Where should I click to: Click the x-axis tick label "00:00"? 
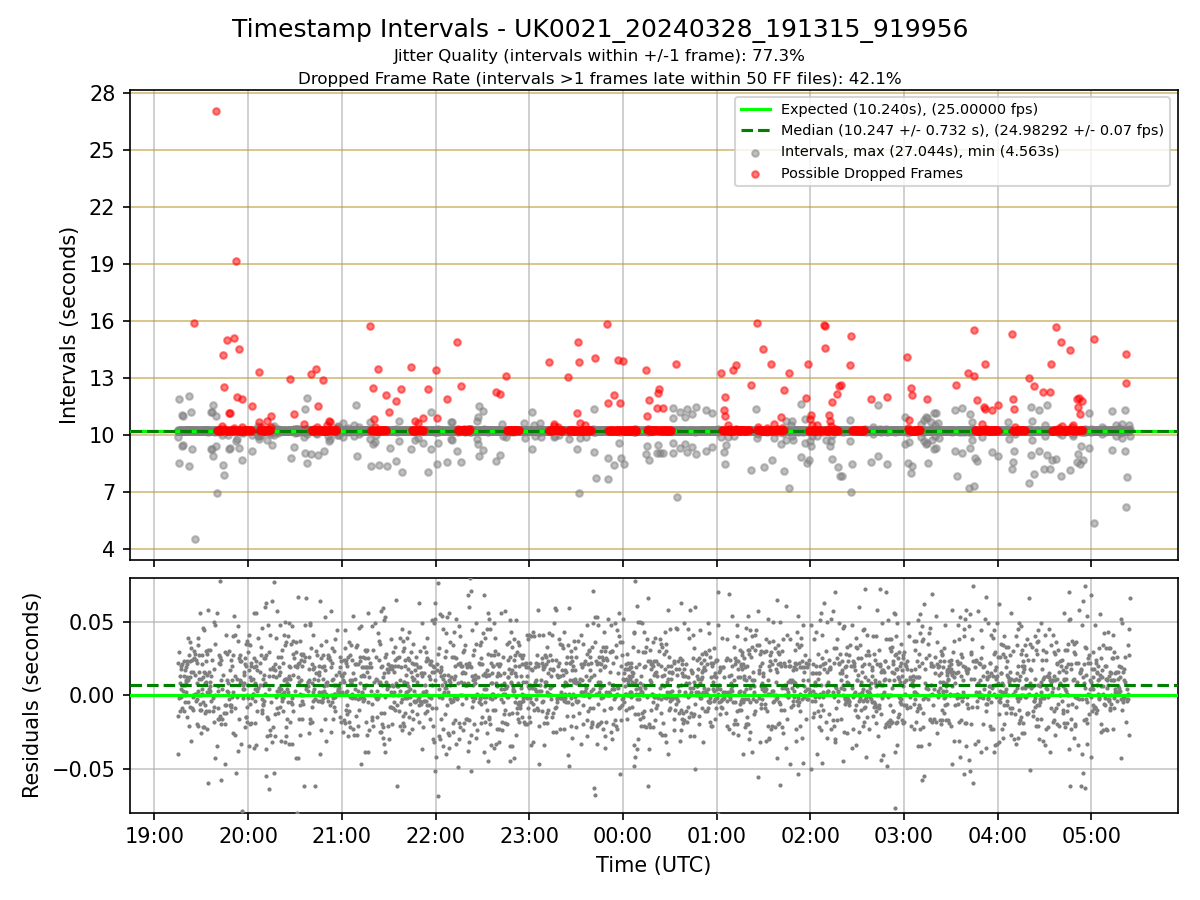click(623, 835)
